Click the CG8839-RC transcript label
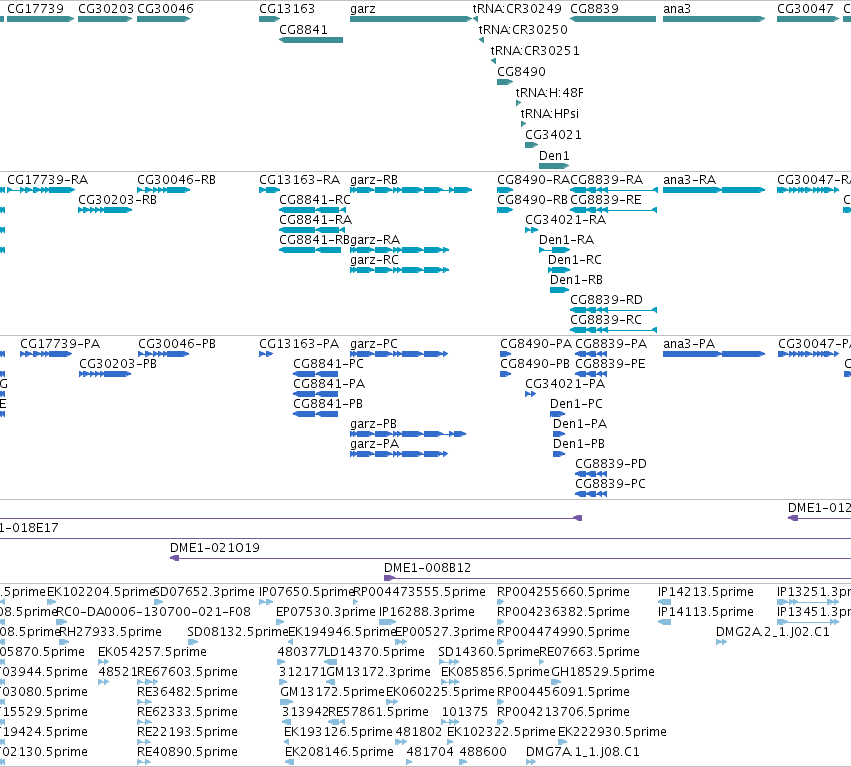 click(x=606, y=320)
